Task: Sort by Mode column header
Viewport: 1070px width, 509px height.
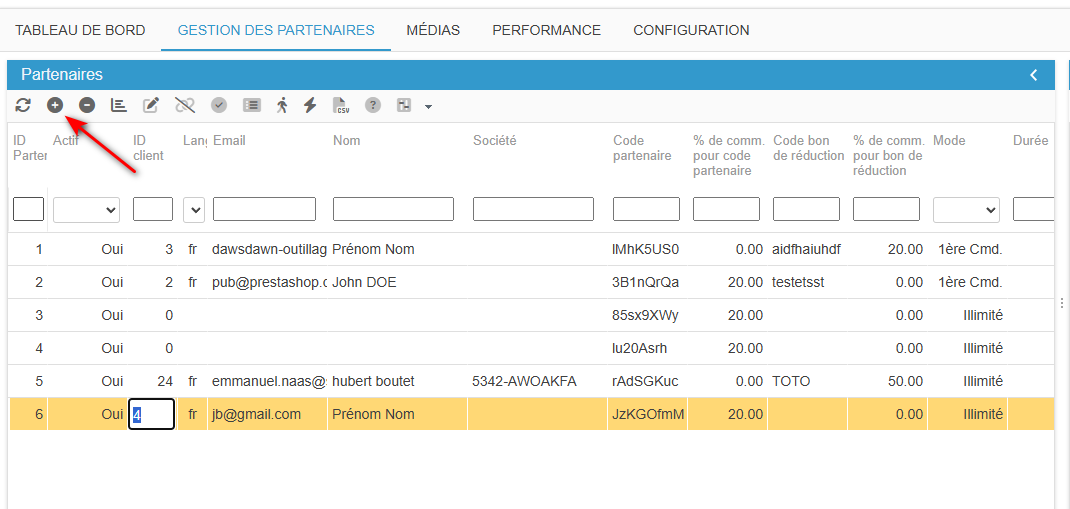Action: [x=949, y=141]
